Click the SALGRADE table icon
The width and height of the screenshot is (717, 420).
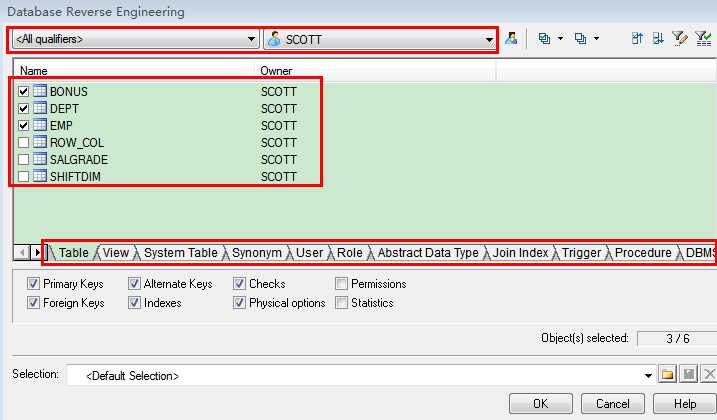tap(40, 159)
